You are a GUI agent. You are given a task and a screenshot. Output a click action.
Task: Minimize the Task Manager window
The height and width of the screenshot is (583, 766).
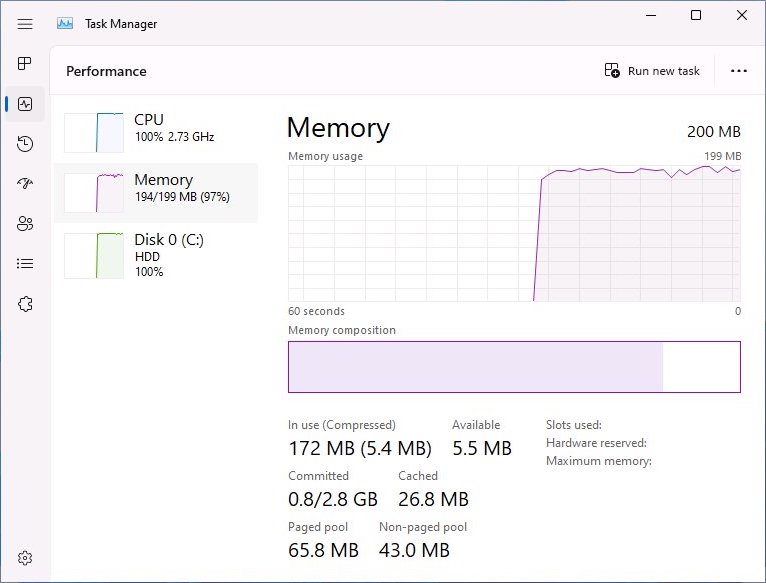click(x=651, y=15)
